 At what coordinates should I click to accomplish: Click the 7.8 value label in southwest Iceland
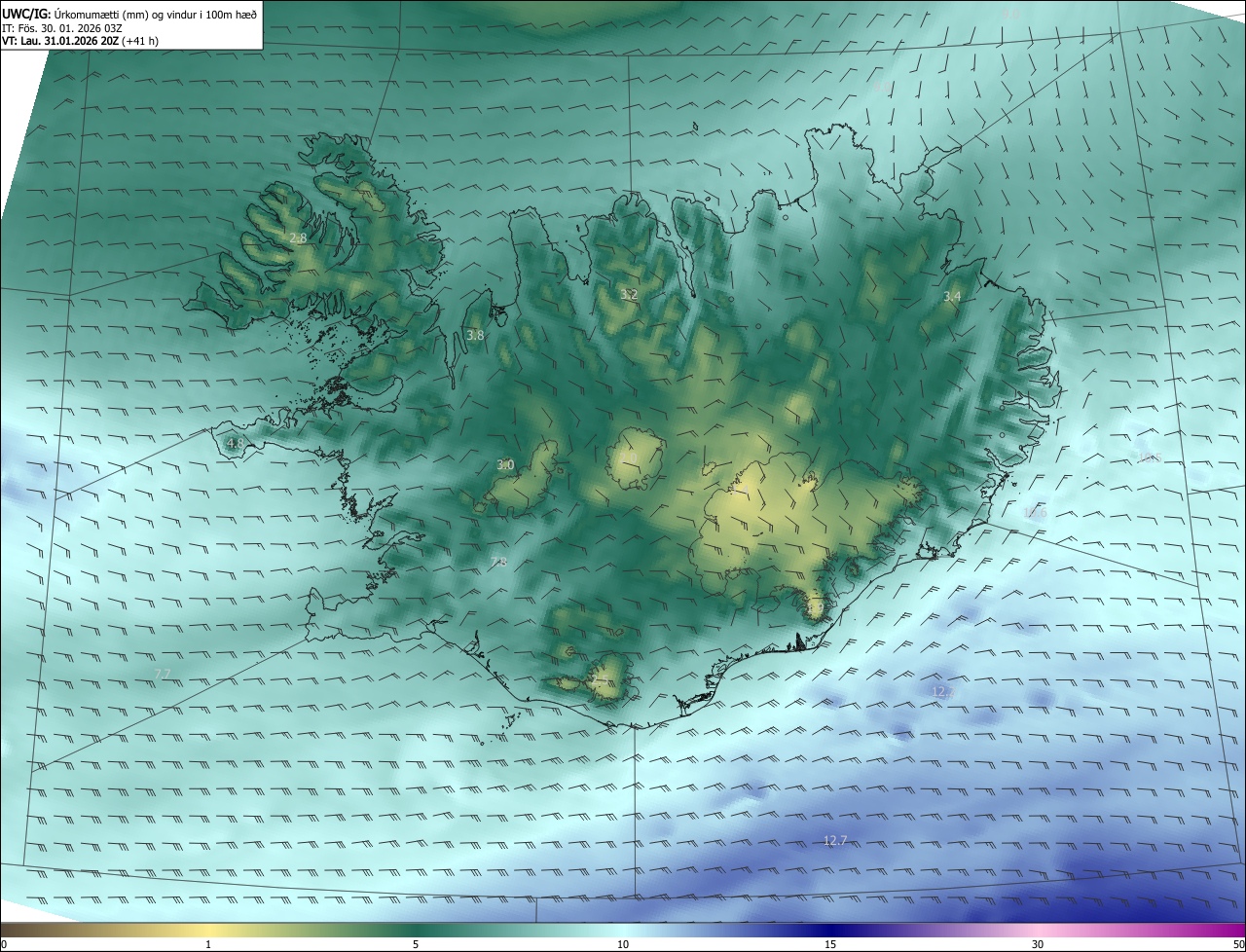[x=498, y=563]
